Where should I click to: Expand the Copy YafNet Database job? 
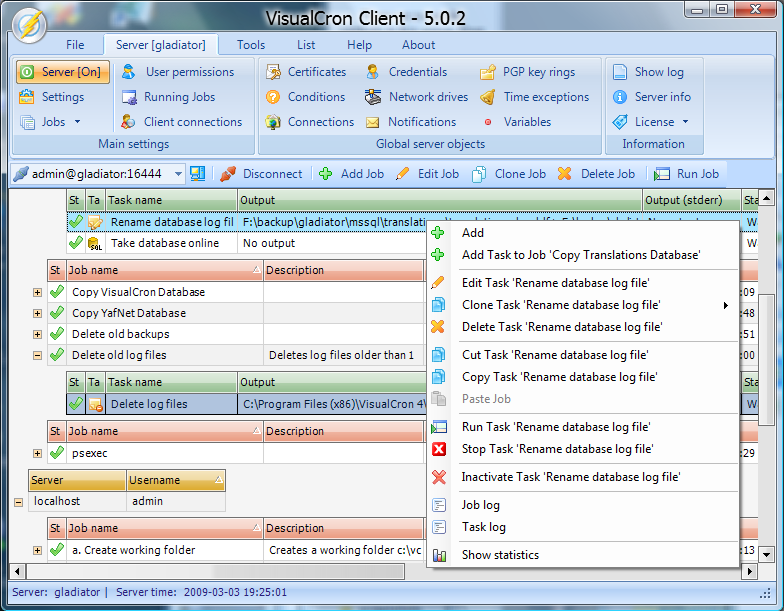(38, 314)
